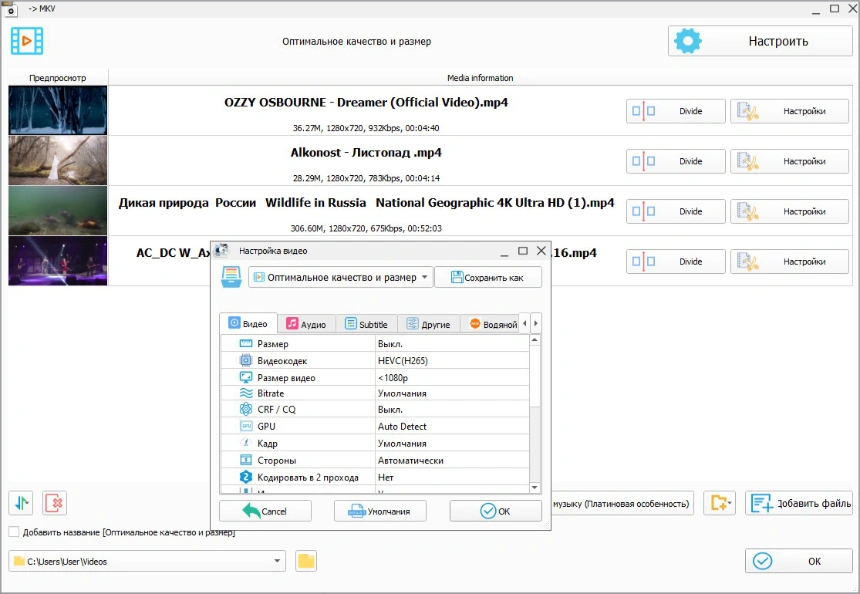Open Настройки for OZZY OSBOURNE video
860x594 pixels.
click(789, 111)
